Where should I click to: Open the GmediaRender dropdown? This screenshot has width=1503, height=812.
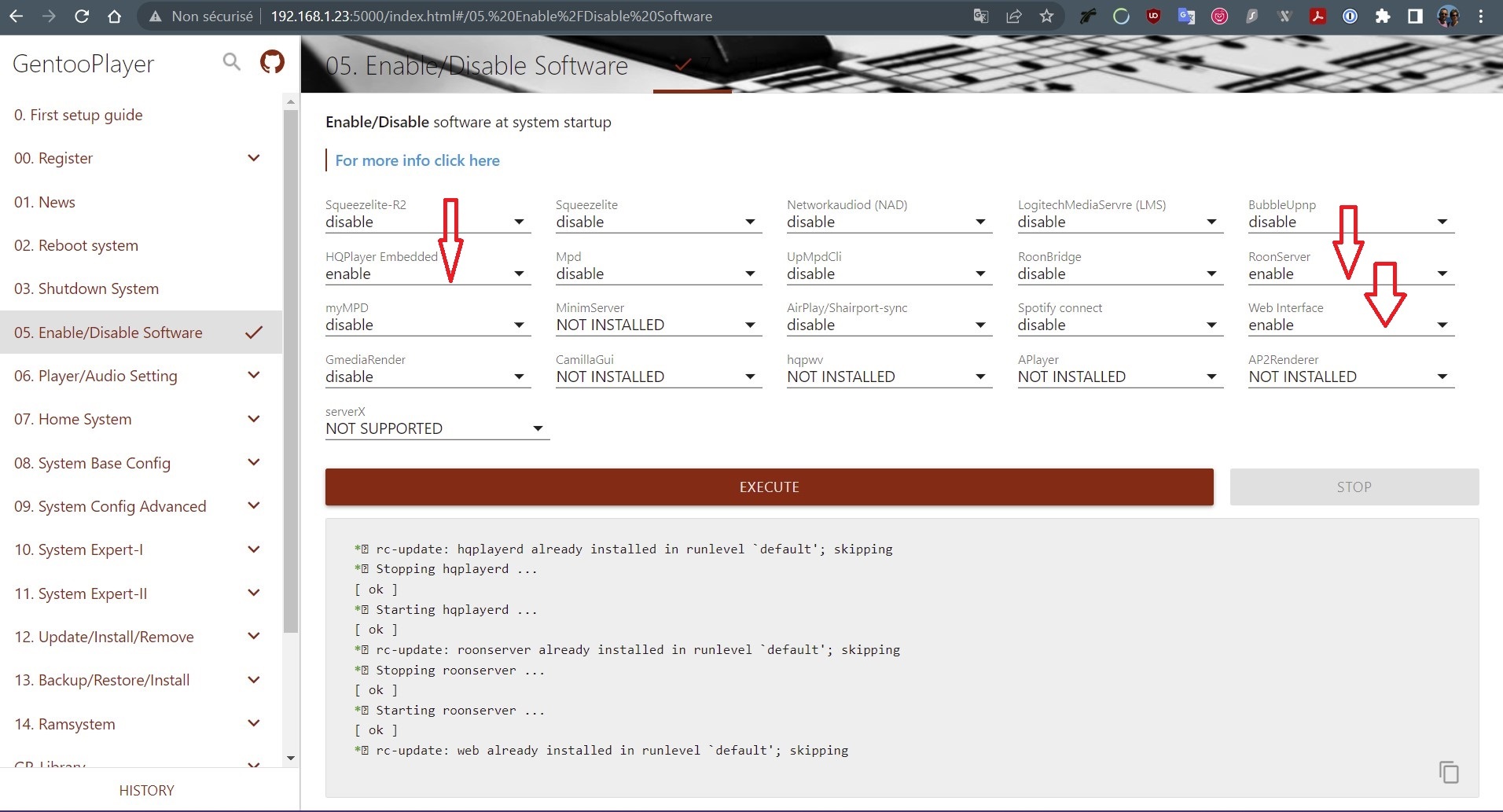click(x=428, y=377)
